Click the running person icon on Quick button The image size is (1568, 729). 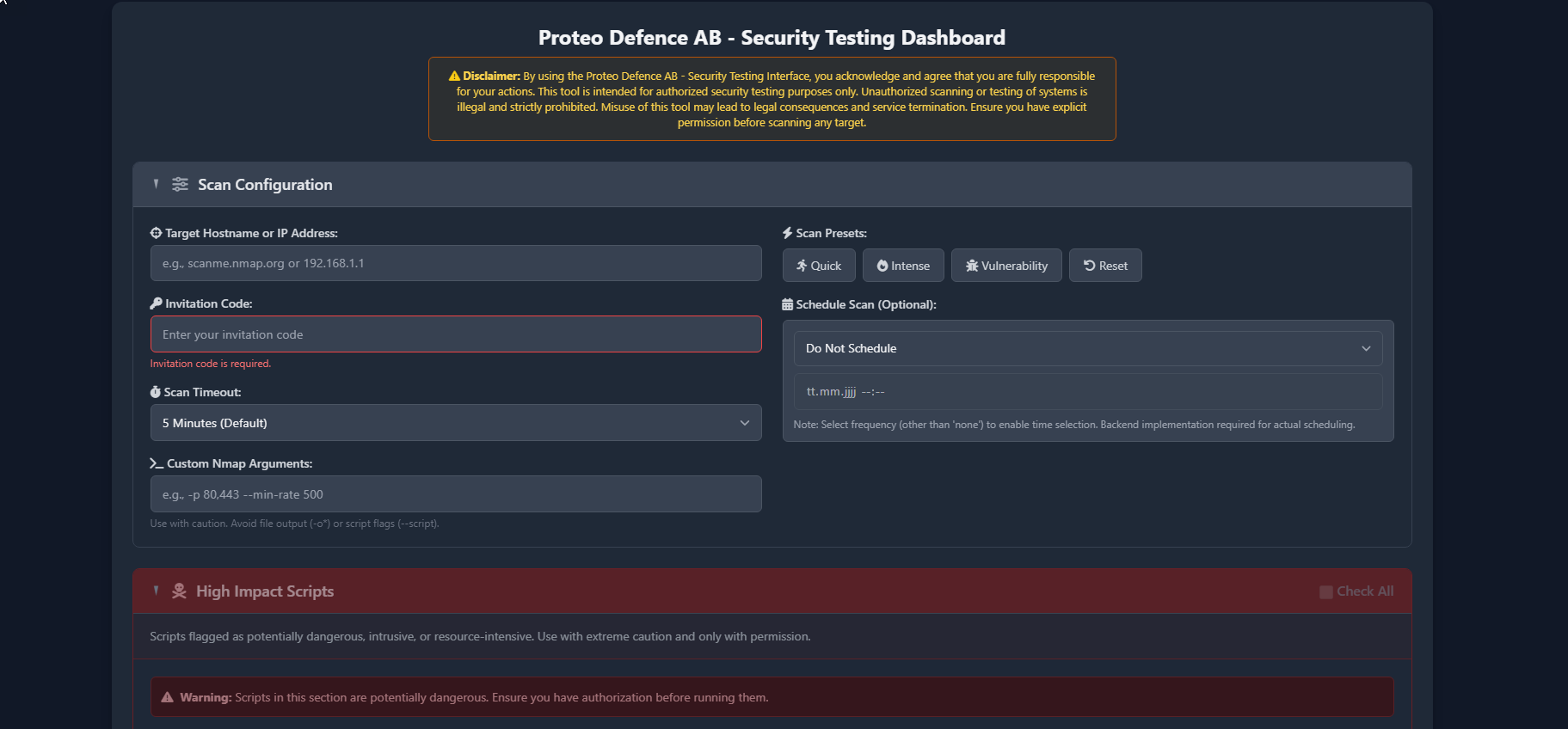(802, 266)
